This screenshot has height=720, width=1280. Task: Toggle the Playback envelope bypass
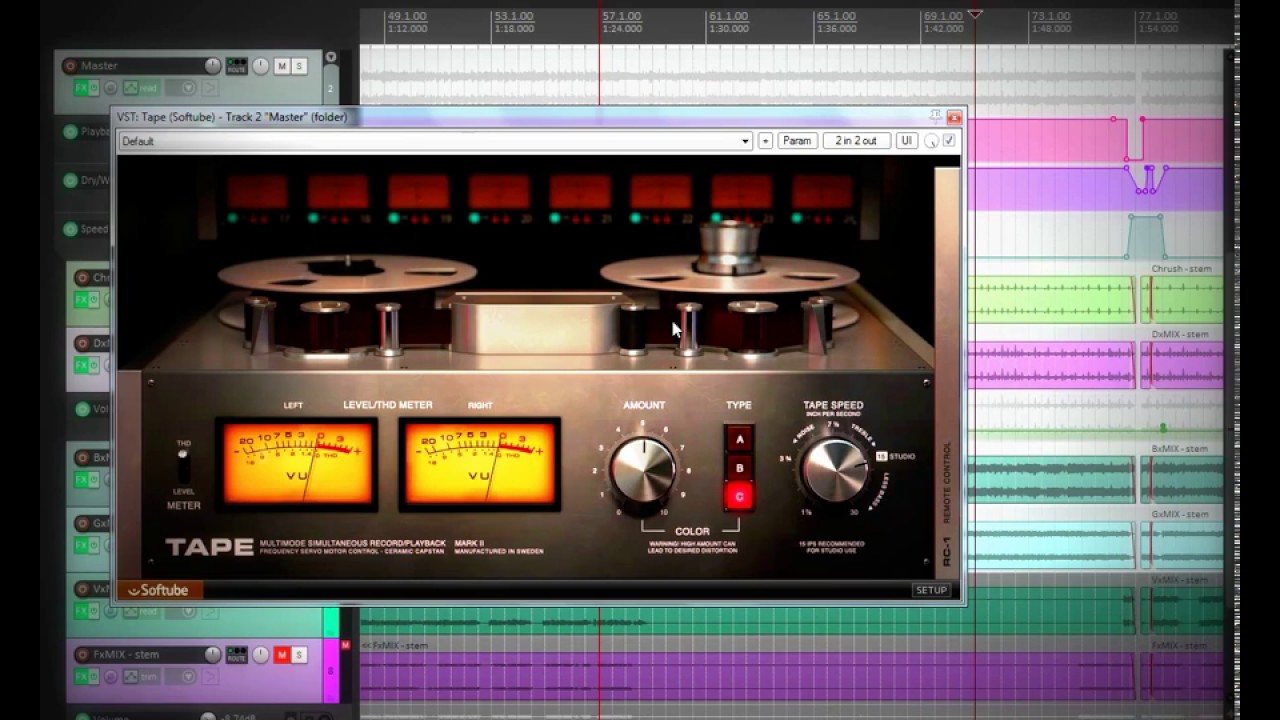pos(70,132)
